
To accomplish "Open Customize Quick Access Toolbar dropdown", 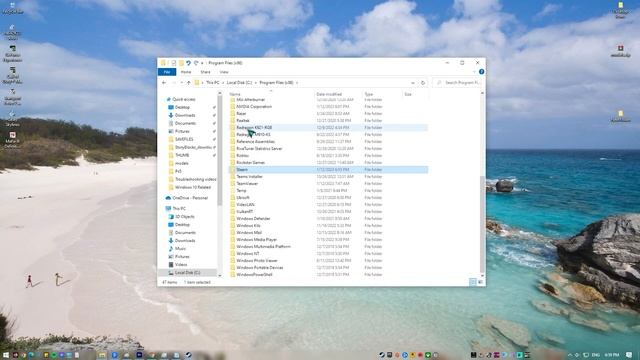I will click(x=202, y=63).
